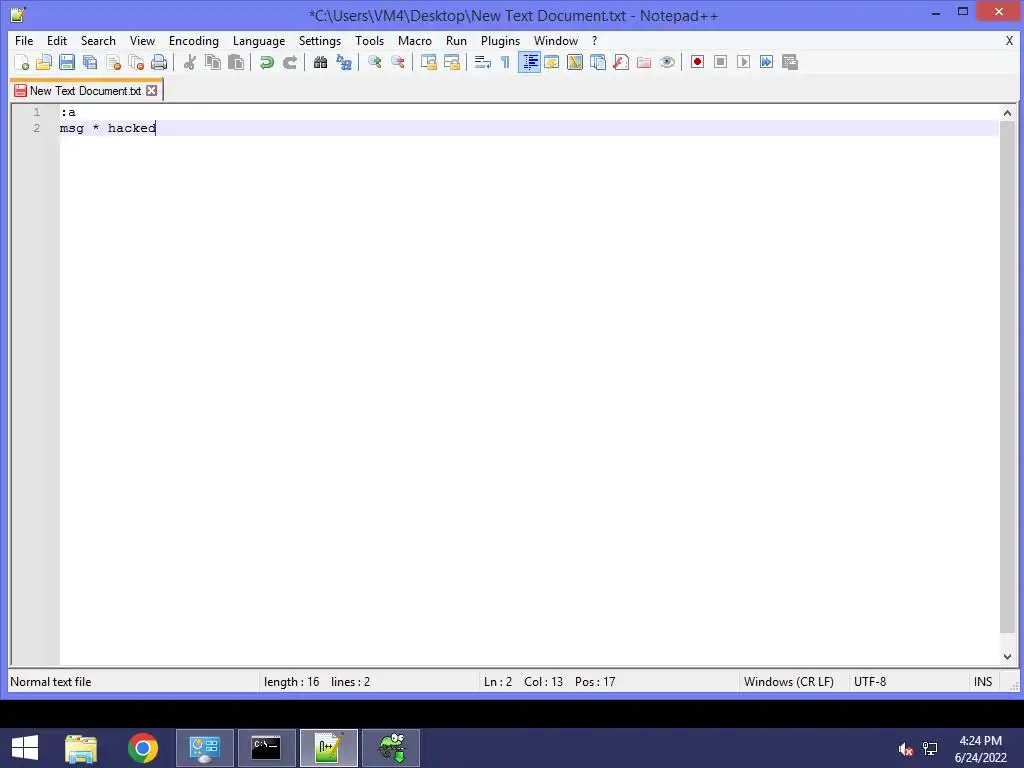
Task: Open the Settings menu
Action: point(320,40)
